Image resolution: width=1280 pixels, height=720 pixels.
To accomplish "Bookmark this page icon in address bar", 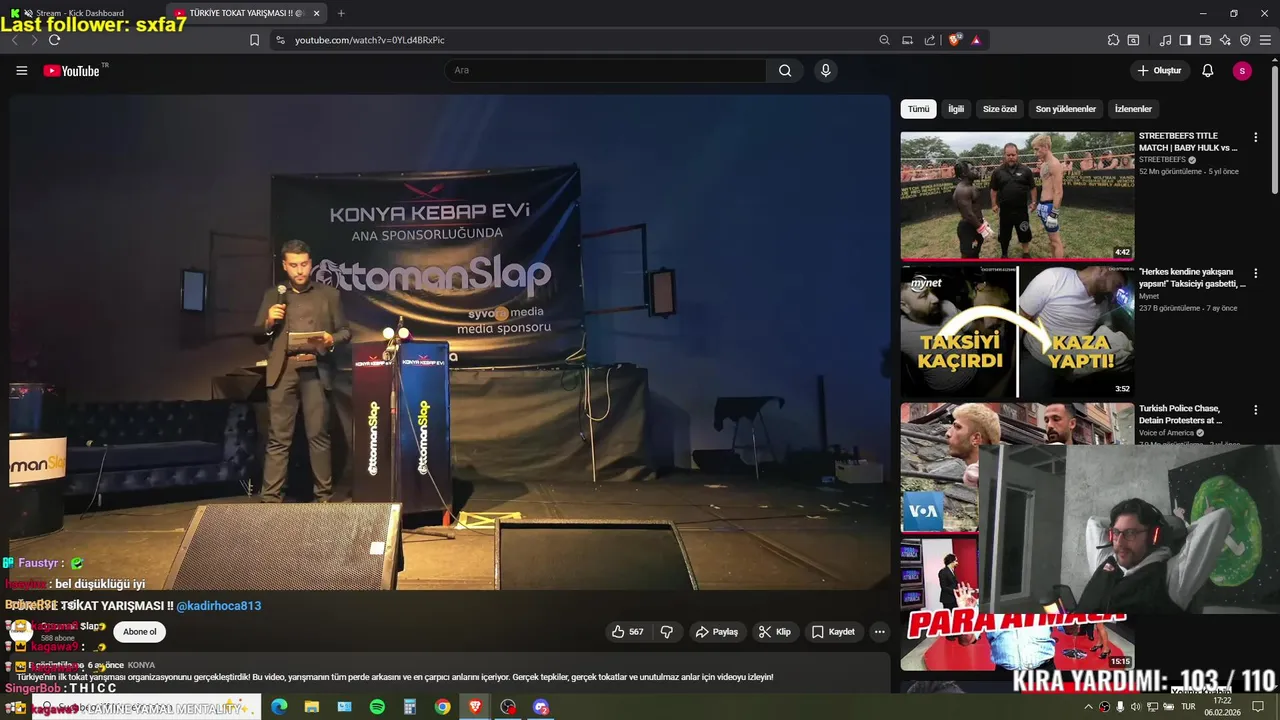I will pos(254,40).
